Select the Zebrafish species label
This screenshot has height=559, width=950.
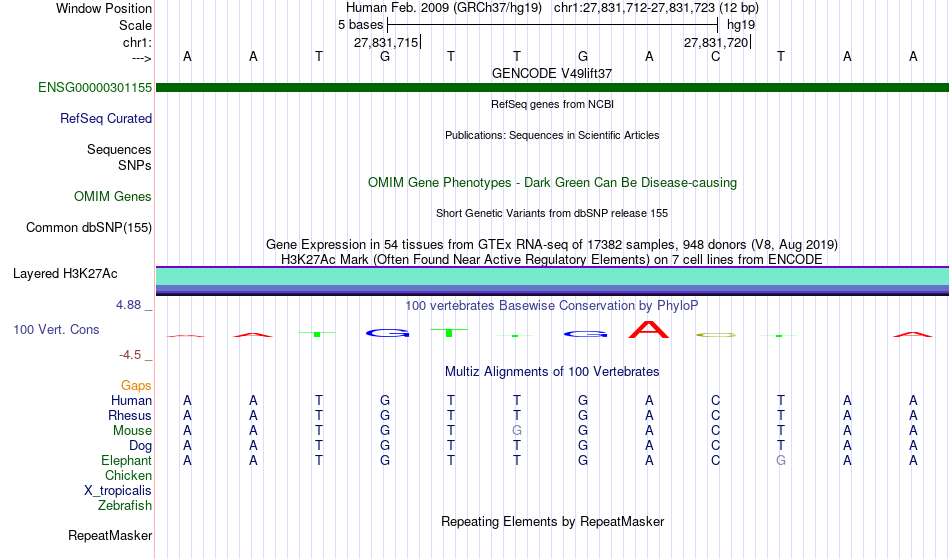pos(124,505)
